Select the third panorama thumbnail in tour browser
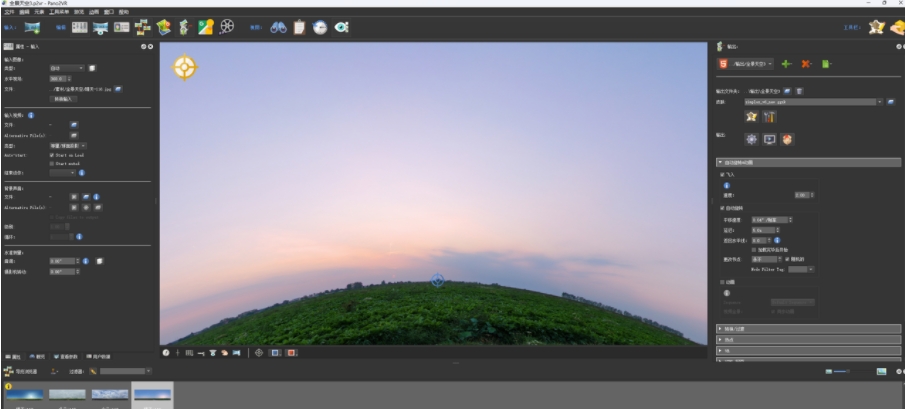The height and width of the screenshot is (409, 905). point(110,395)
